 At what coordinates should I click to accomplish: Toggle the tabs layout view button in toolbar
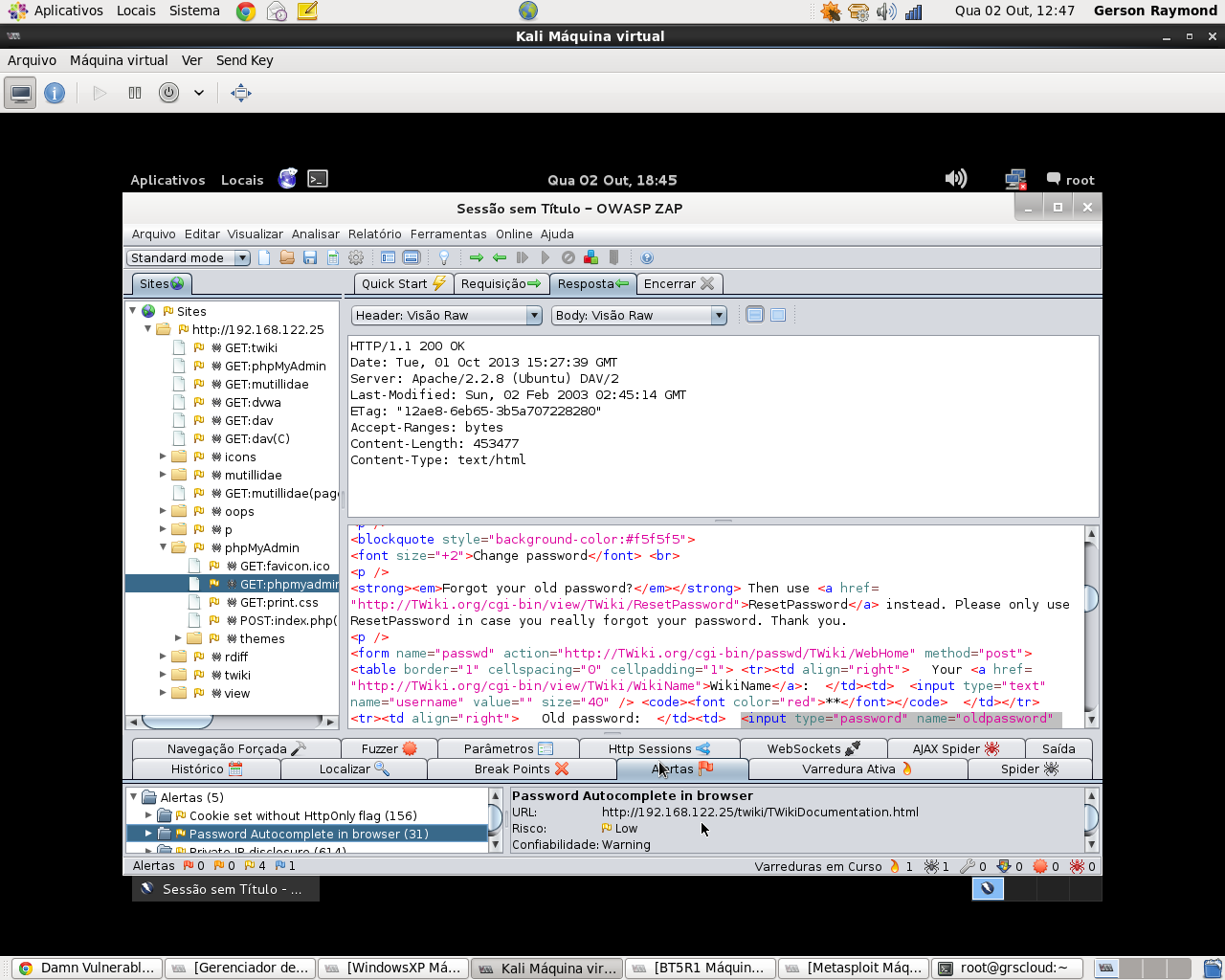389,257
